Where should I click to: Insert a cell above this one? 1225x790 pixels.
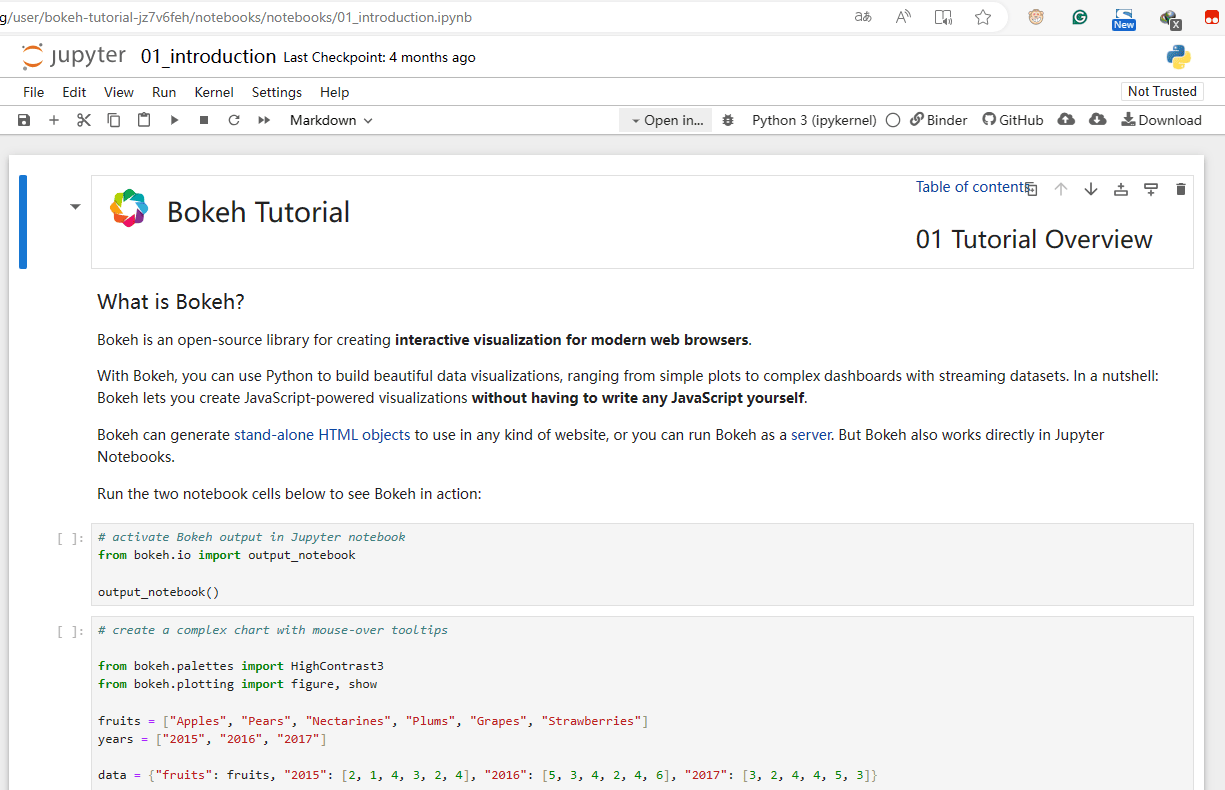pos(1121,189)
